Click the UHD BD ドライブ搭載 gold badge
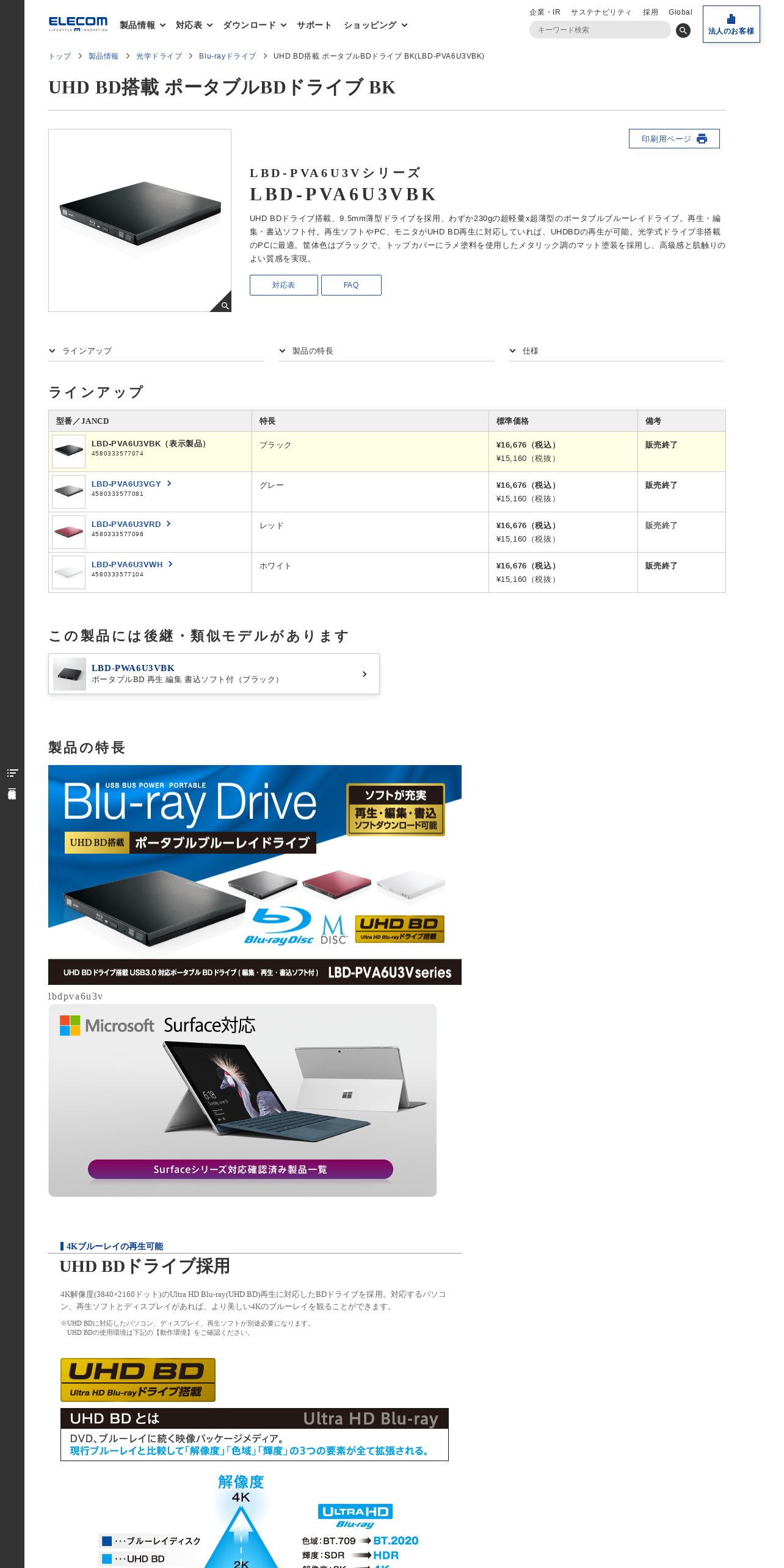784x1568 pixels. point(138,1380)
